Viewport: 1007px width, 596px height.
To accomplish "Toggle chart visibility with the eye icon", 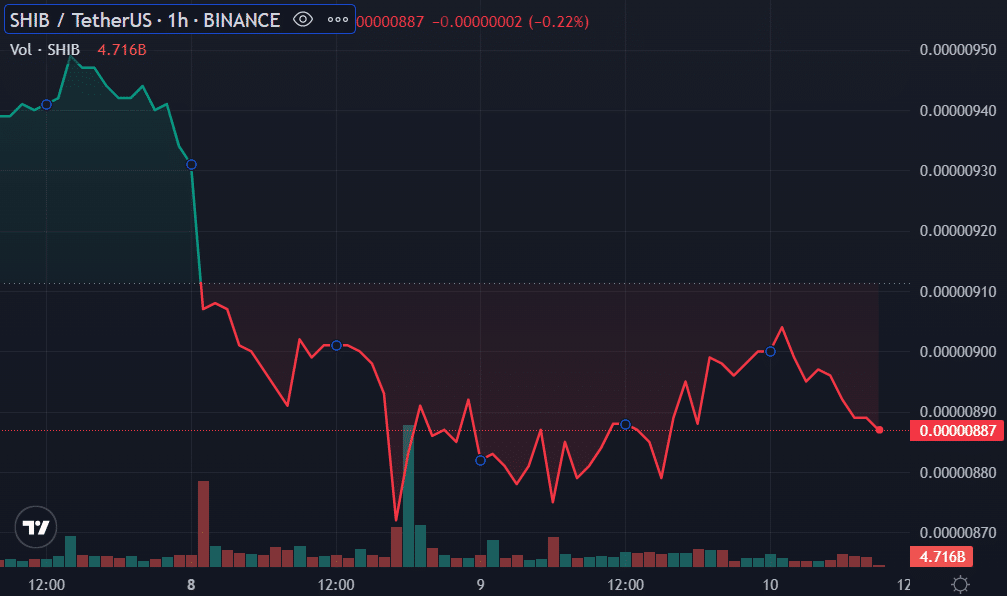I will [302, 20].
